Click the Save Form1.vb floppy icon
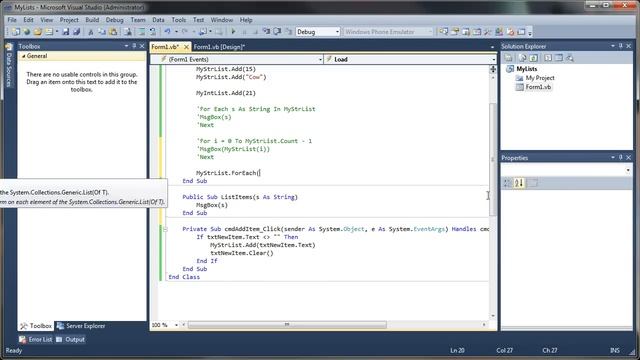The image size is (640, 360). [x=65, y=31]
